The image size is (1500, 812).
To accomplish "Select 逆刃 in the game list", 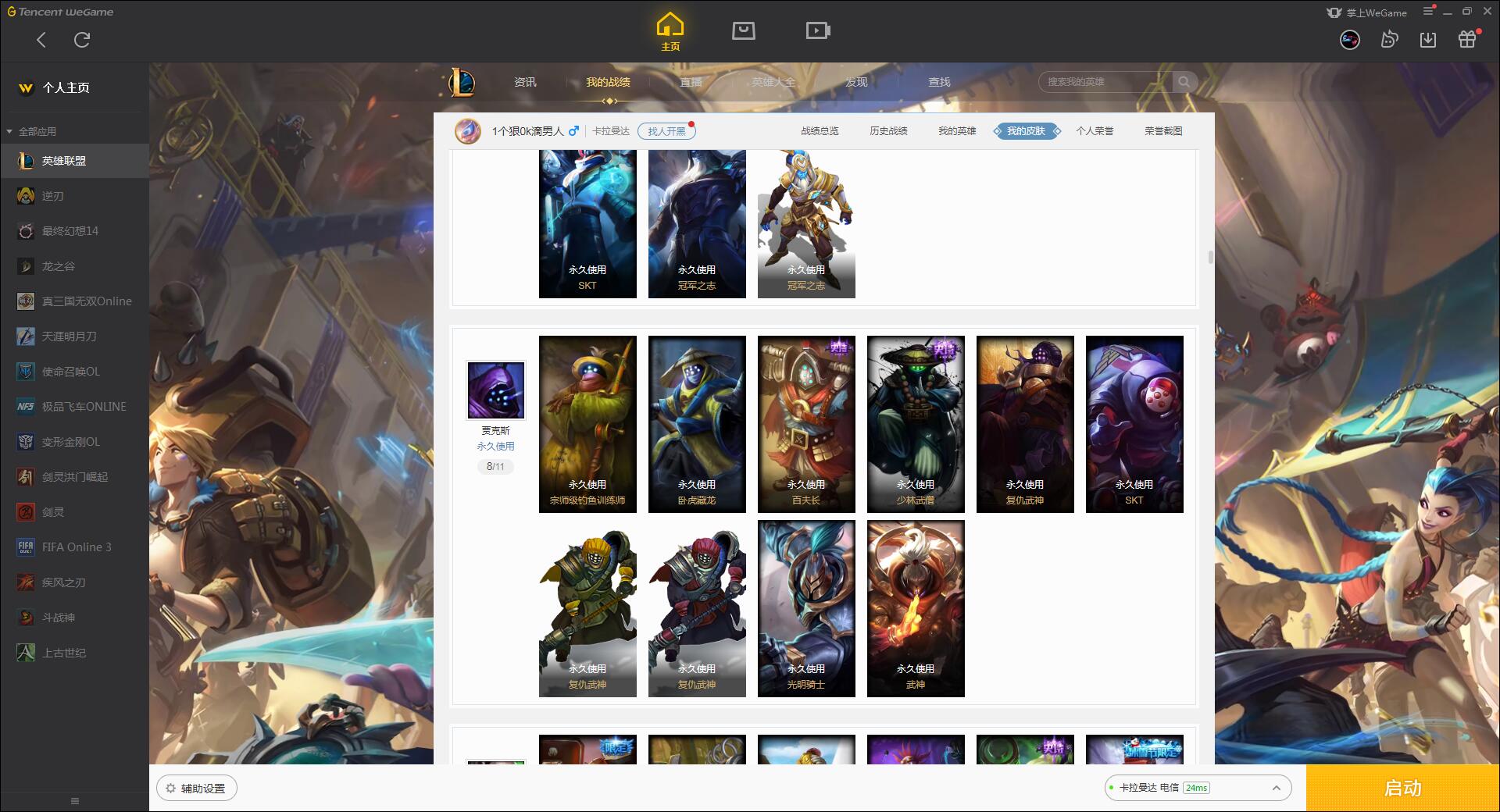I will point(74,196).
